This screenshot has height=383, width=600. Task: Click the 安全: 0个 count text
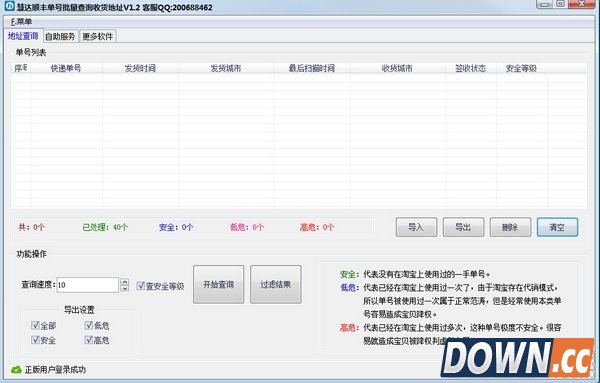click(176, 227)
